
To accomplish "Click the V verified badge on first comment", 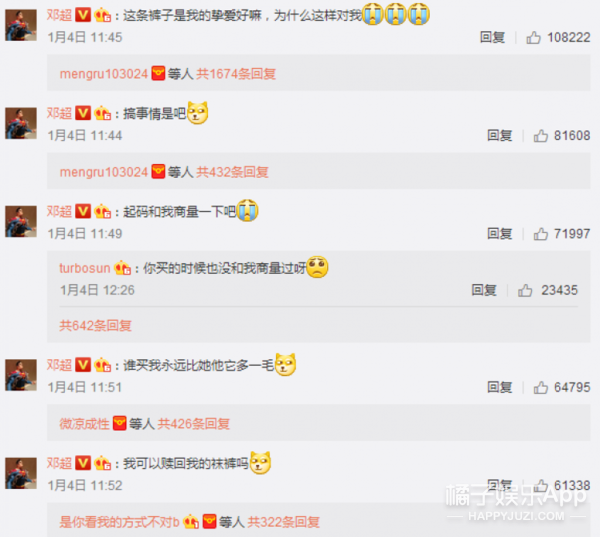I will pyautogui.click(x=83, y=15).
